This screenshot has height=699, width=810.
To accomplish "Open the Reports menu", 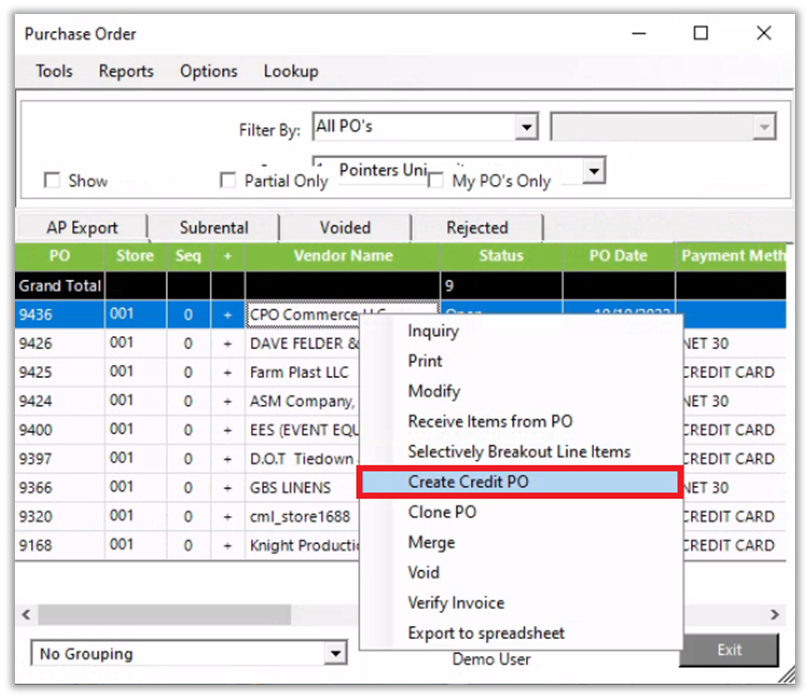I will [x=126, y=71].
